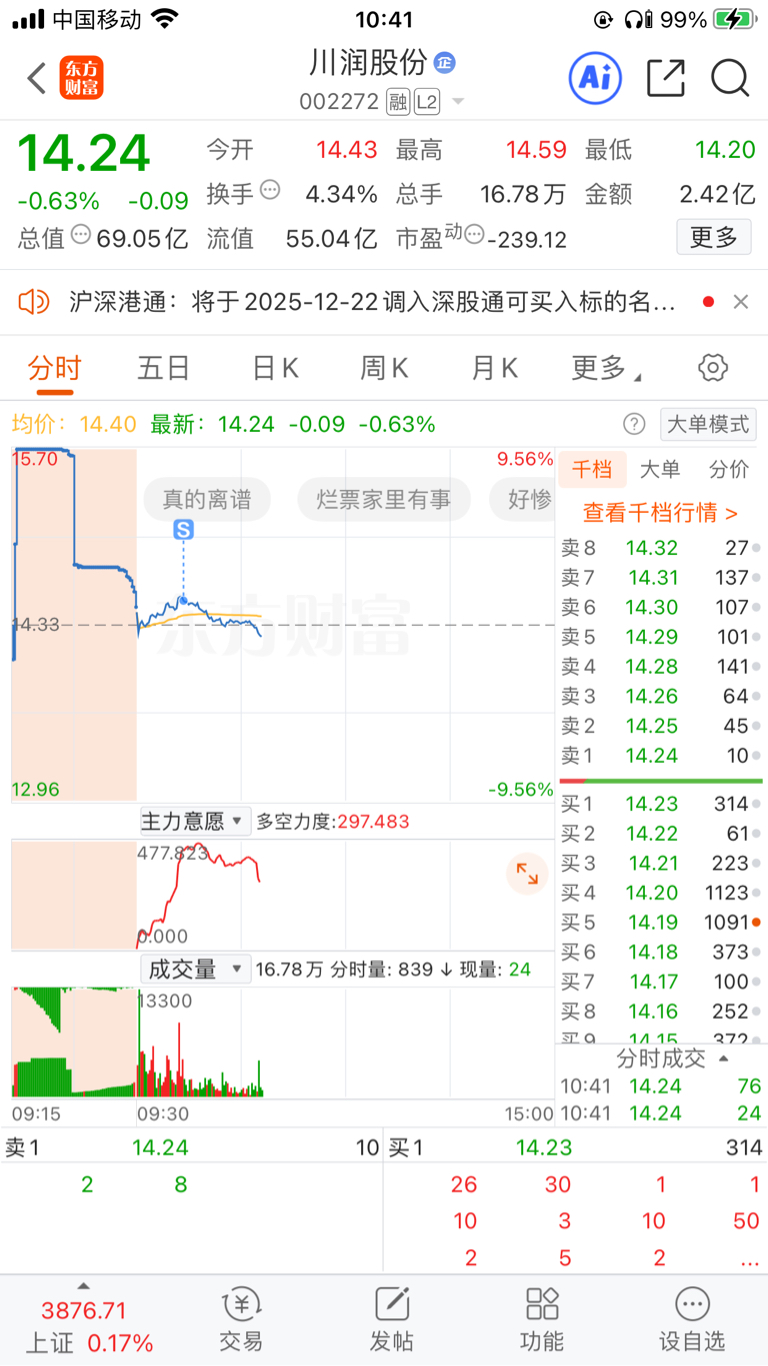Tap the headphones status icon
The width and height of the screenshot is (768, 1366).
(x=637, y=19)
